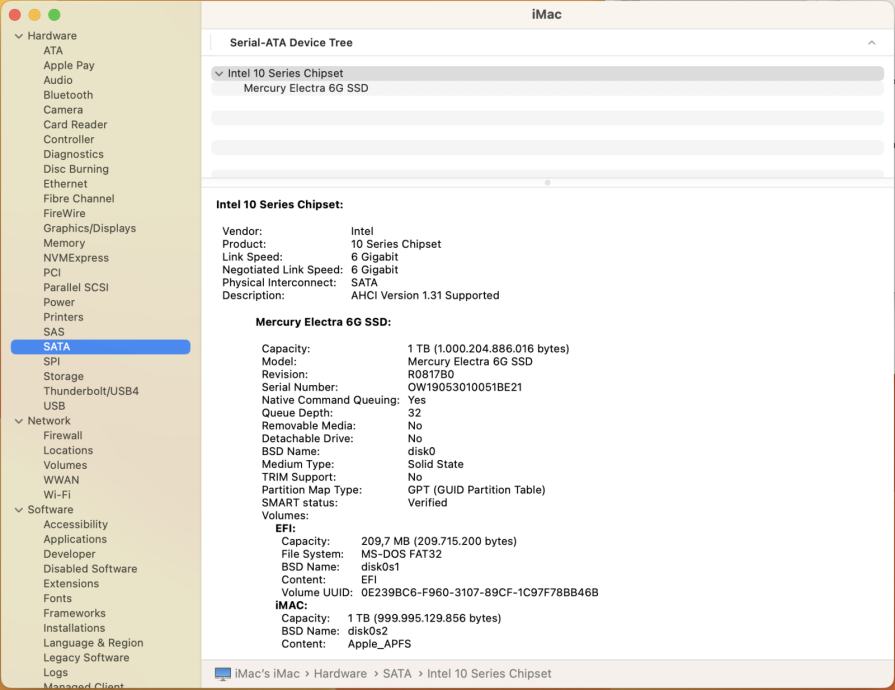895x690 pixels.
Task: Collapse the Intel 10 Series Chipset tree row
Action: click(219, 74)
